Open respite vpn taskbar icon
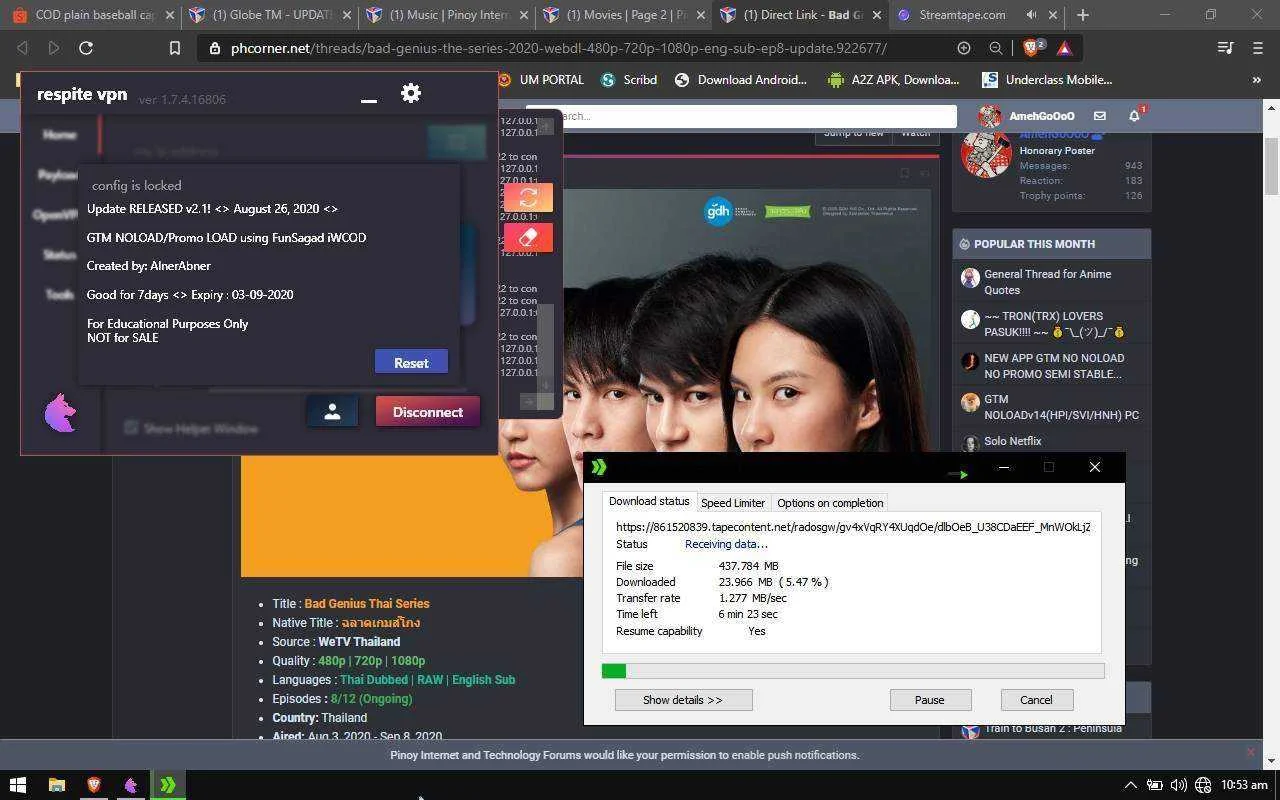The image size is (1280, 800). (x=130, y=785)
